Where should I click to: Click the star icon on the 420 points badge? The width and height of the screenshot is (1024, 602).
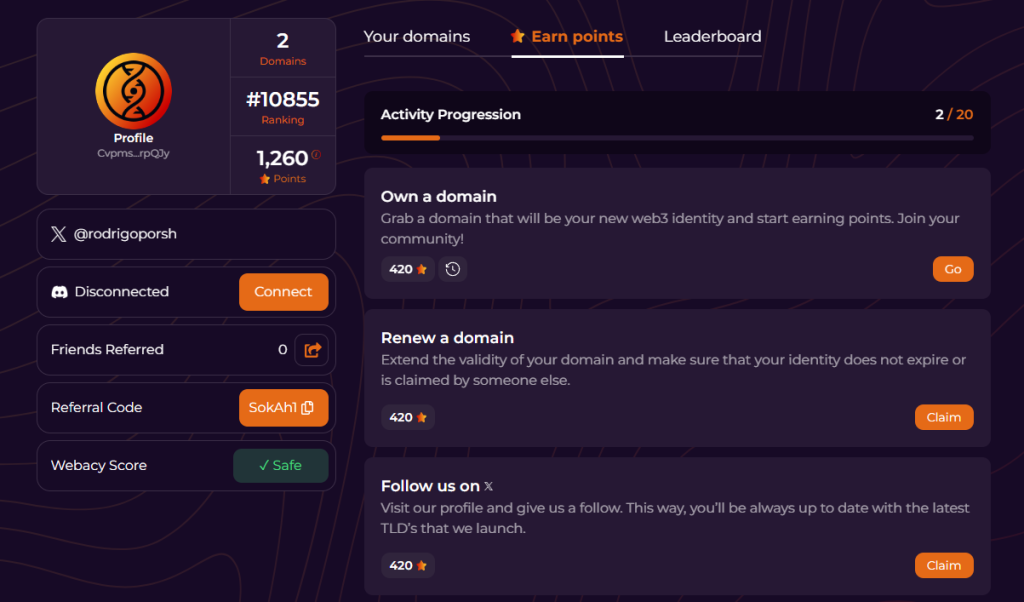tap(421, 268)
